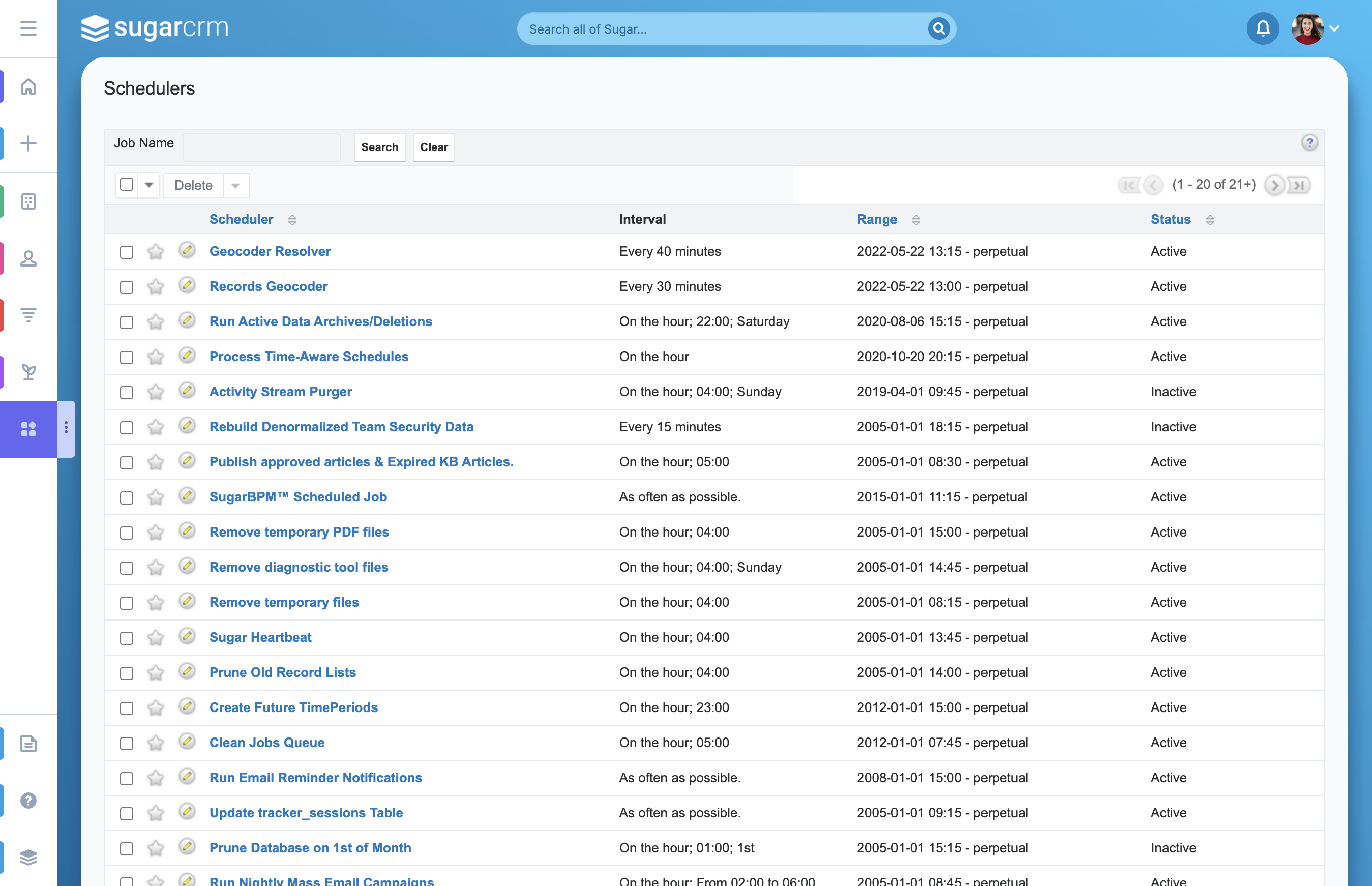Open the sprout plant icon in sidebar
Viewport: 1372px width, 886px height.
28,372
